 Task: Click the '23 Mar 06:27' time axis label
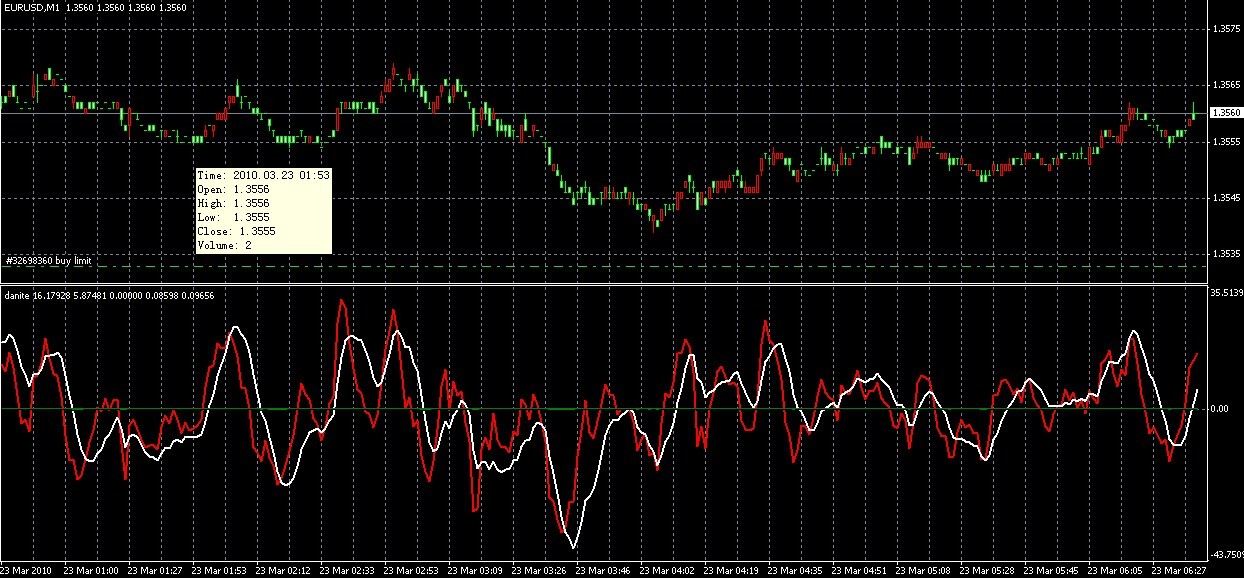pyautogui.click(x=1180, y=571)
